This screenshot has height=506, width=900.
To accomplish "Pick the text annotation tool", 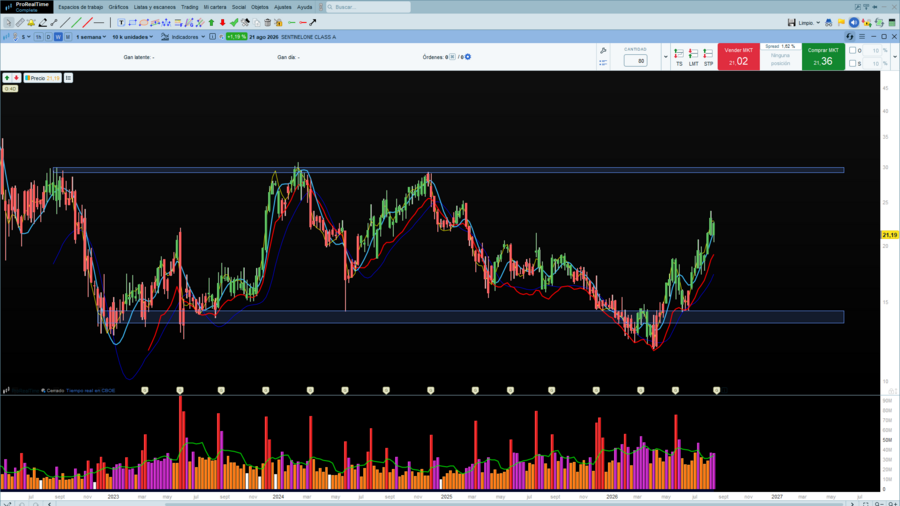I will pos(121,22).
